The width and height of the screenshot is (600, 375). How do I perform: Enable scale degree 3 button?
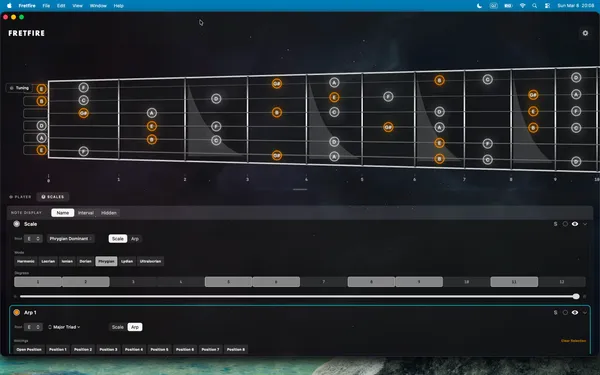coord(133,282)
